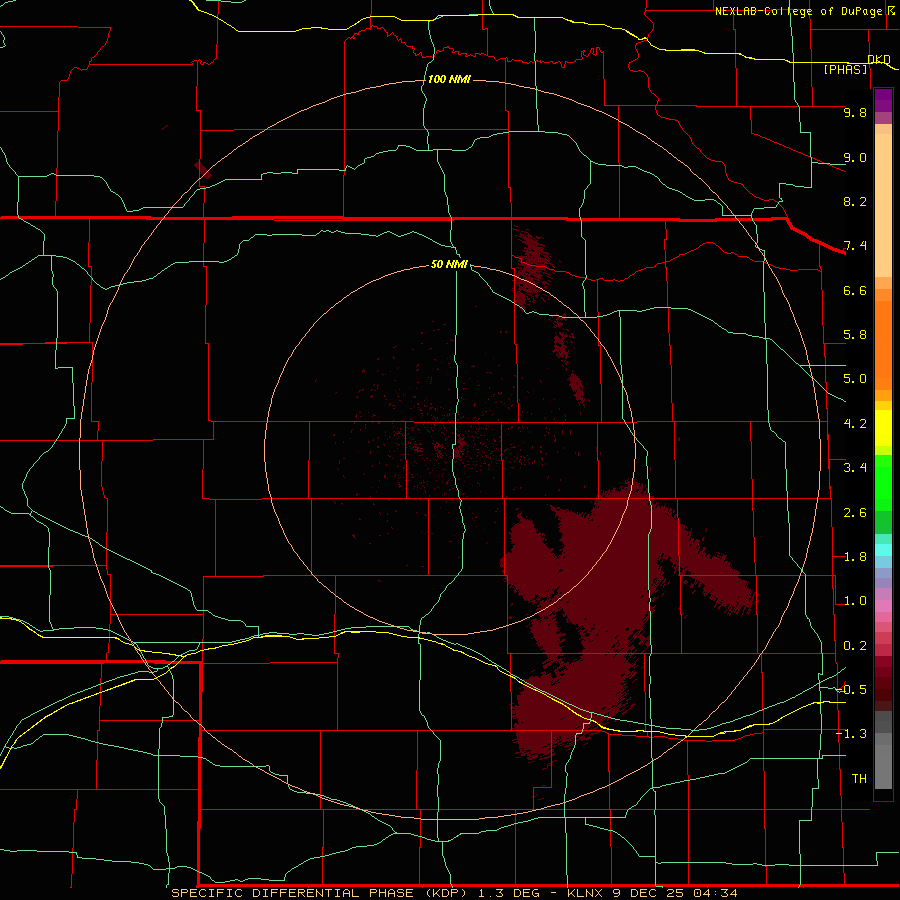Click the -0.5 scale value
This screenshot has width=900, height=900.
pyautogui.click(x=852, y=690)
